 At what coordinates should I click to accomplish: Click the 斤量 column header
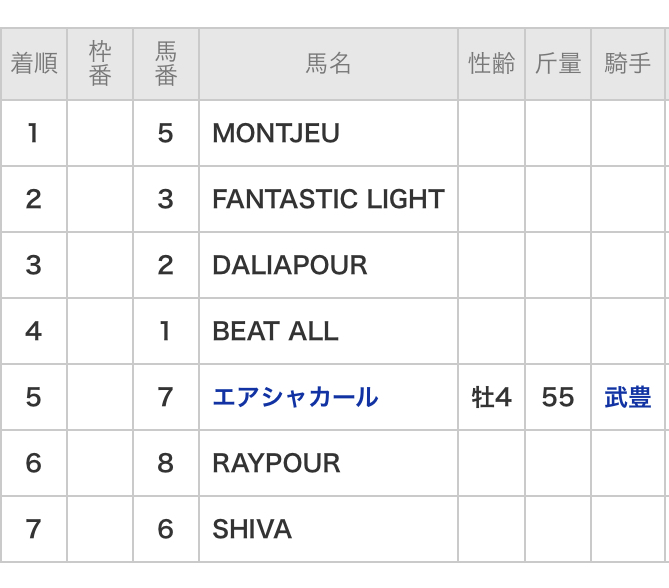558,64
